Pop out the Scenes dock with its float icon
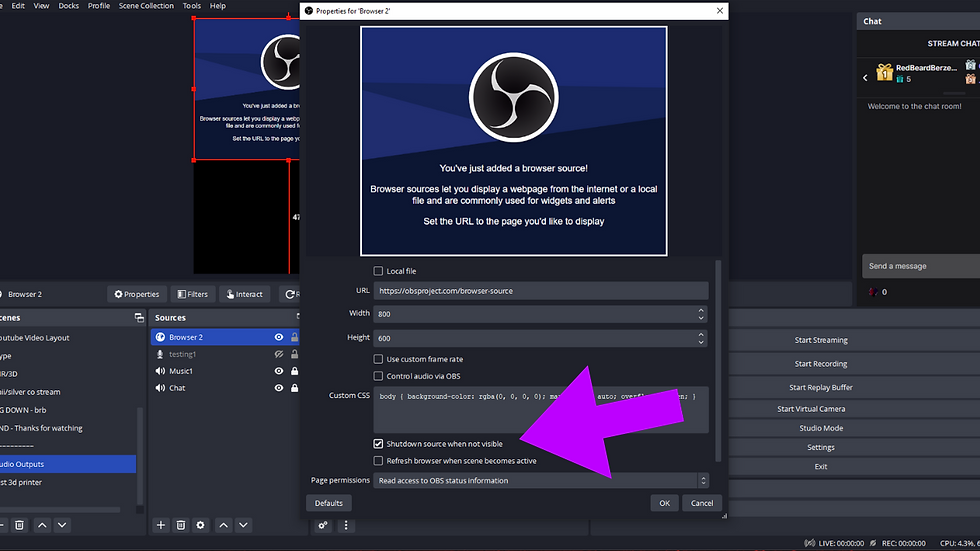Viewport: 980px width, 551px height. 139,318
